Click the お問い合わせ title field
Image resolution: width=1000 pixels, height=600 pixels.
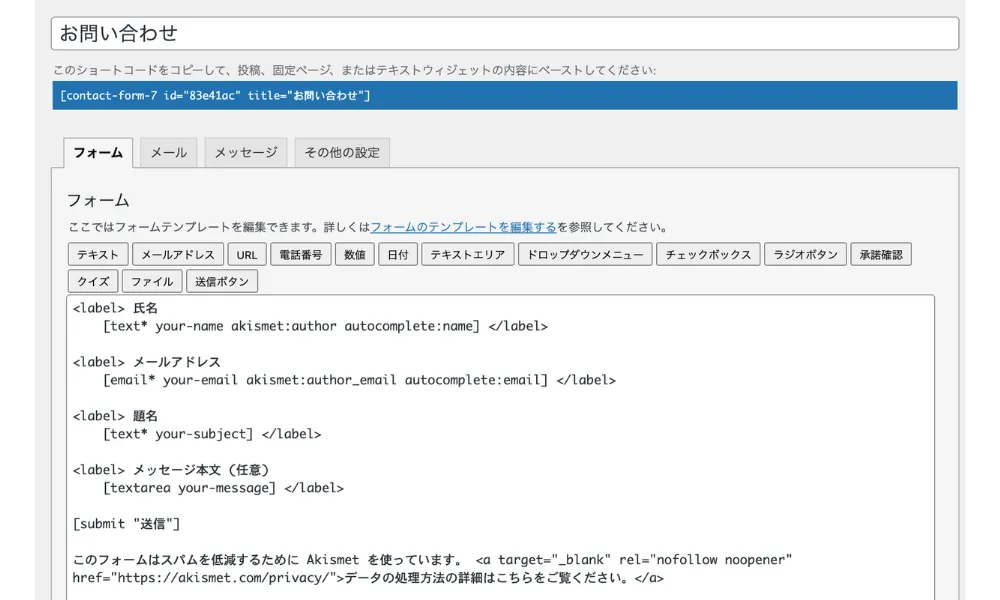click(500, 32)
